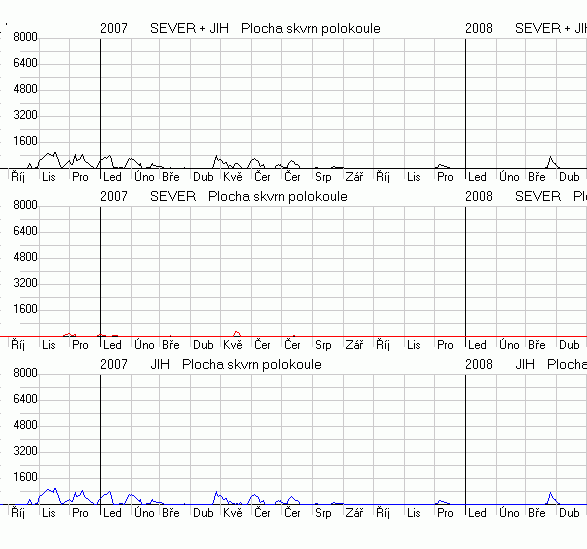Select the 2008 year label of SEVER + JIH chart
587x549 pixels.
tap(479, 28)
